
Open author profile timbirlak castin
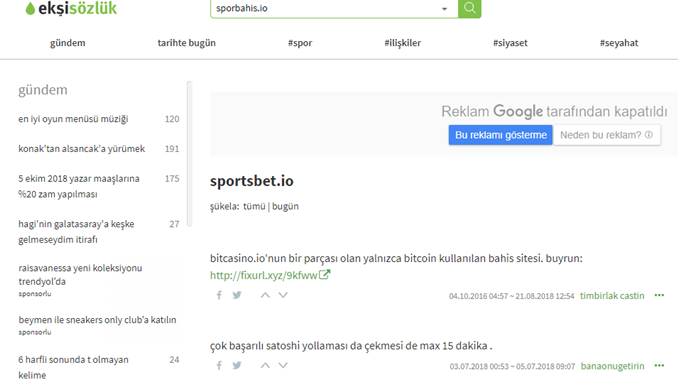[x=612, y=296]
